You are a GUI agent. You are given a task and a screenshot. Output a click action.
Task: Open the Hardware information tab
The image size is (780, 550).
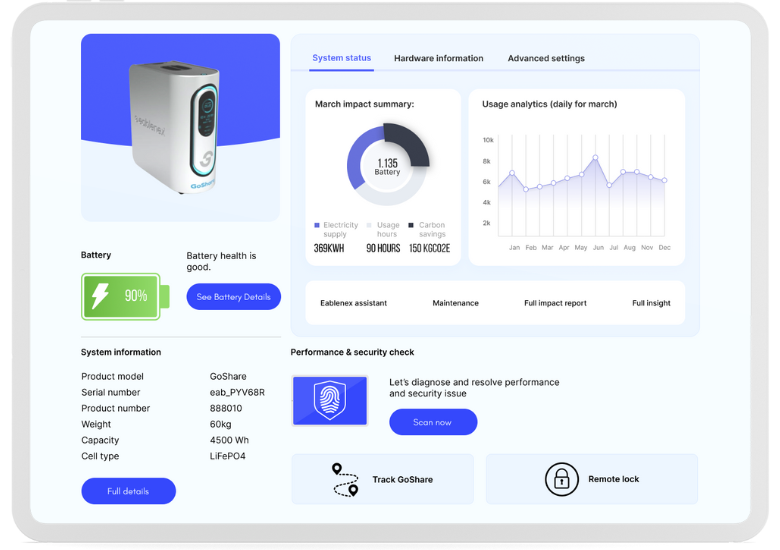coord(438,58)
